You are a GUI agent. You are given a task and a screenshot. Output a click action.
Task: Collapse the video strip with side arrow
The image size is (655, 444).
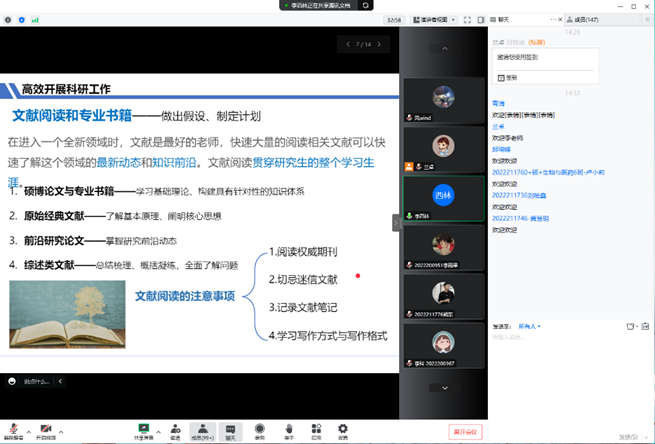click(x=394, y=223)
